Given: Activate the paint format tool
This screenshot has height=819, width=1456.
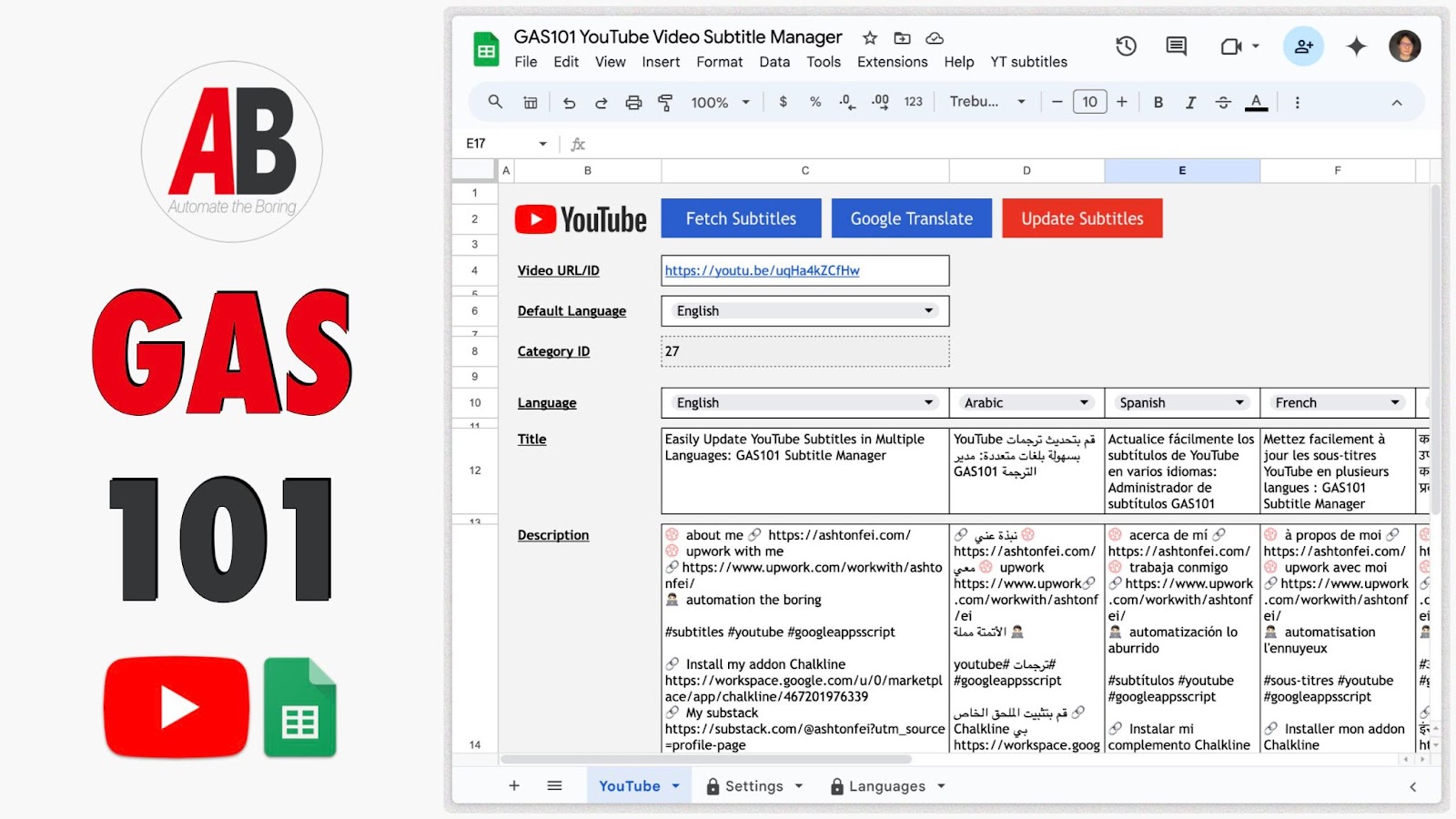Looking at the screenshot, I should point(665,103).
